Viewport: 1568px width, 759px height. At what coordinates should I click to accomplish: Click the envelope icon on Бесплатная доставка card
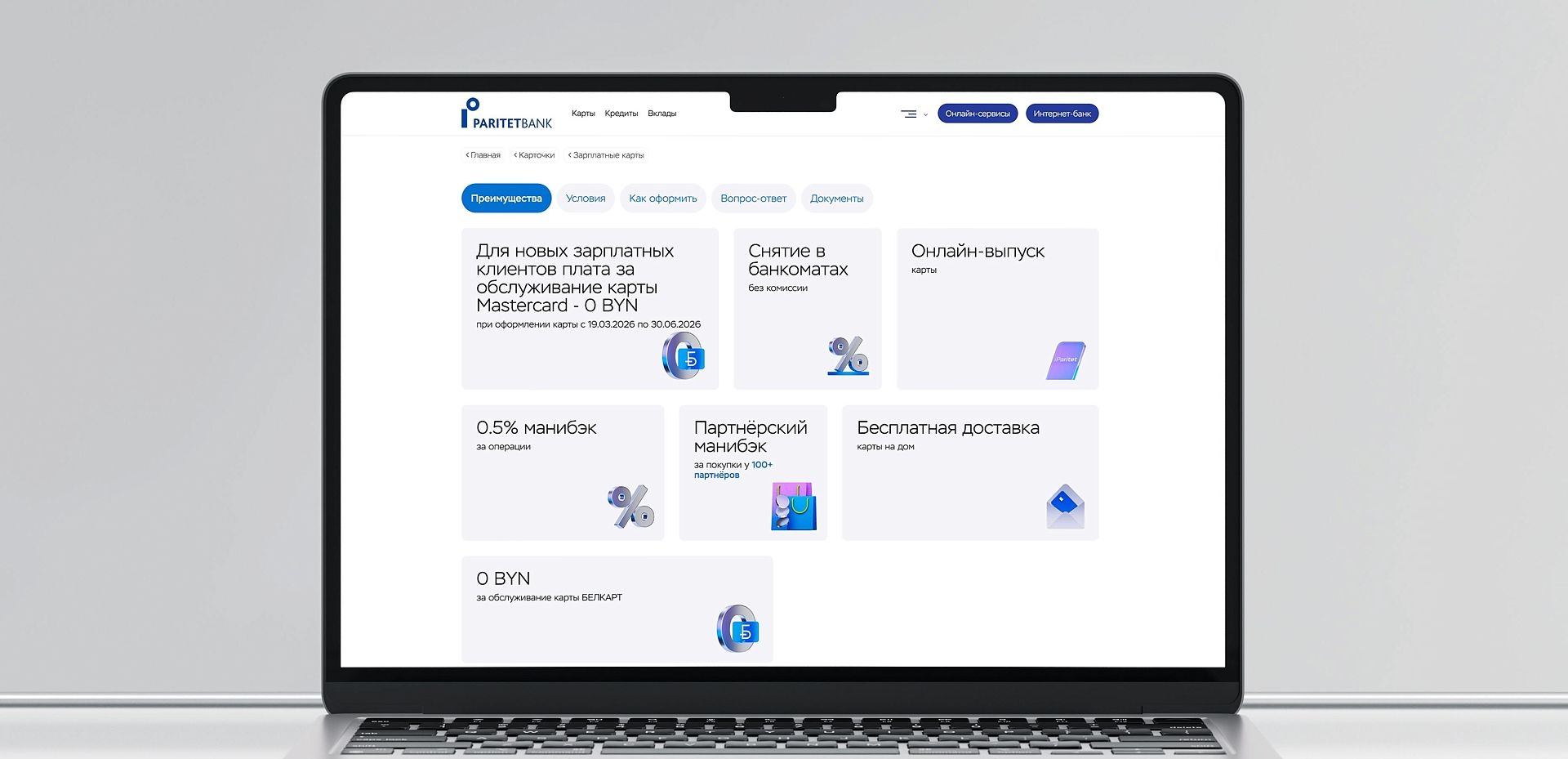pyautogui.click(x=1066, y=506)
